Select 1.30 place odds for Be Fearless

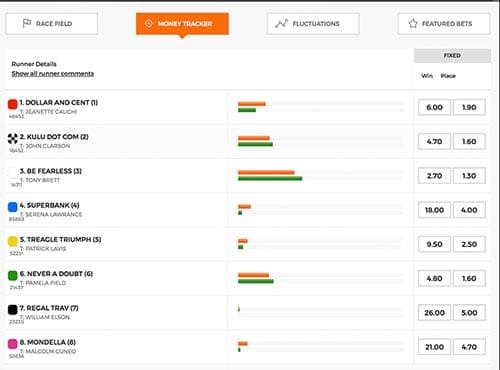click(469, 176)
